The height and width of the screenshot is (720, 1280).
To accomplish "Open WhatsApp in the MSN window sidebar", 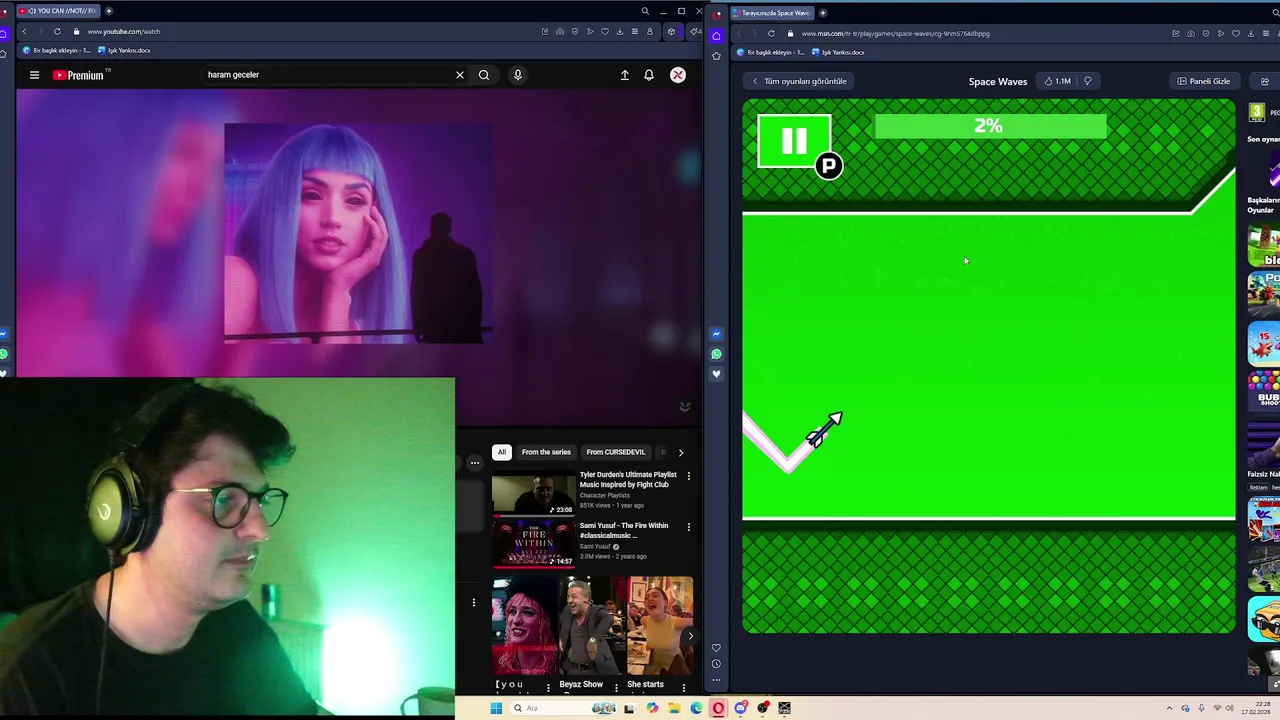I will pos(716,354).
